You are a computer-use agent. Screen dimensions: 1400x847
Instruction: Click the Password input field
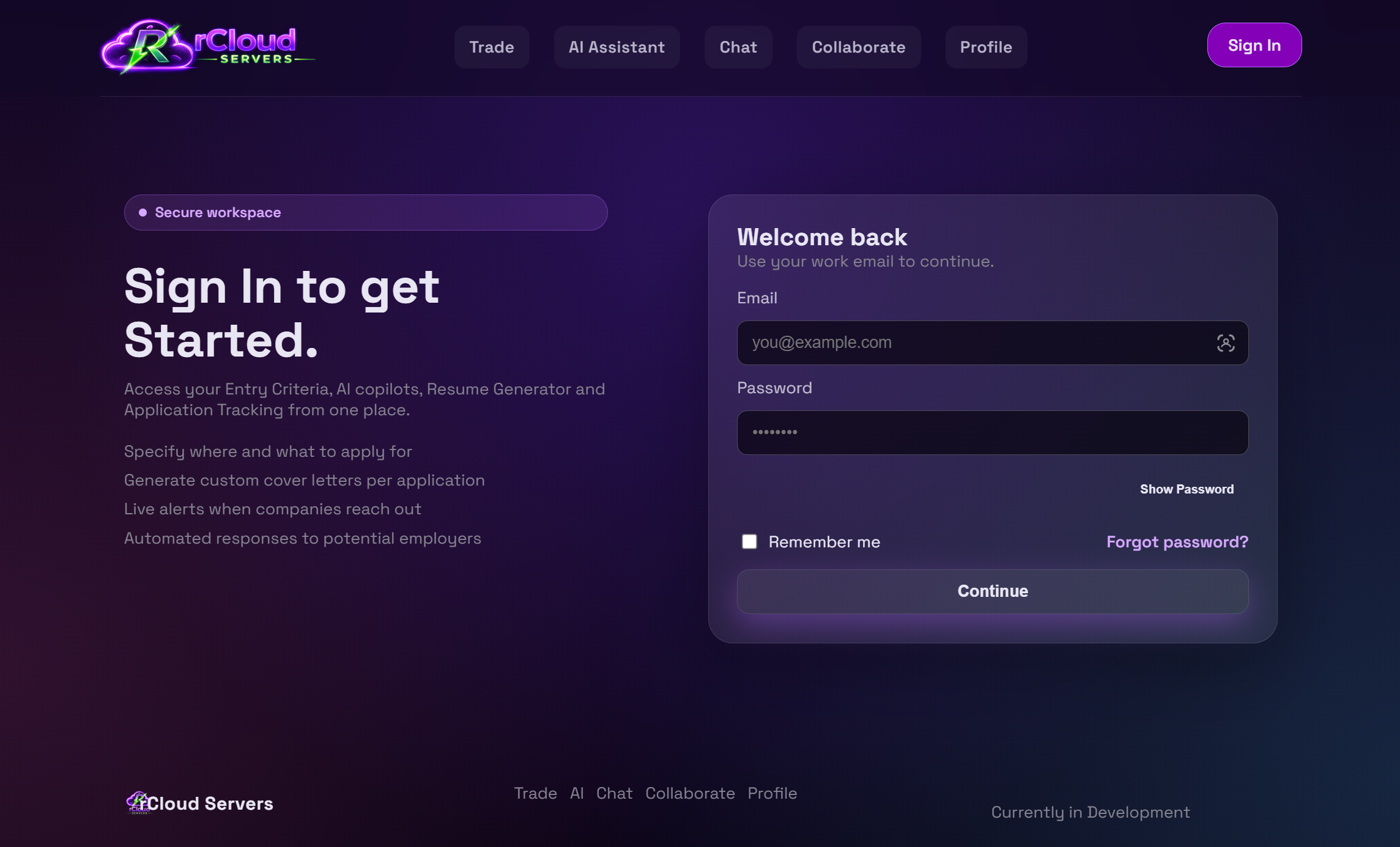pos(991,432)
